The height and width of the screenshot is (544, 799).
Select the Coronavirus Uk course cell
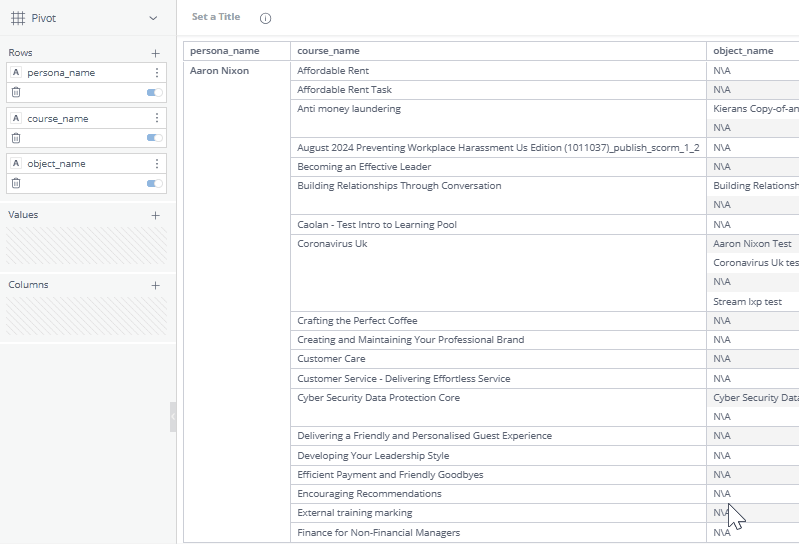tap(332, 243)
